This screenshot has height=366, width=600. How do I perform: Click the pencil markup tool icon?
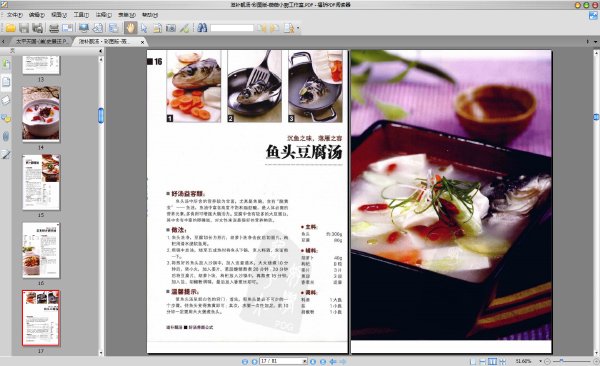184,28
